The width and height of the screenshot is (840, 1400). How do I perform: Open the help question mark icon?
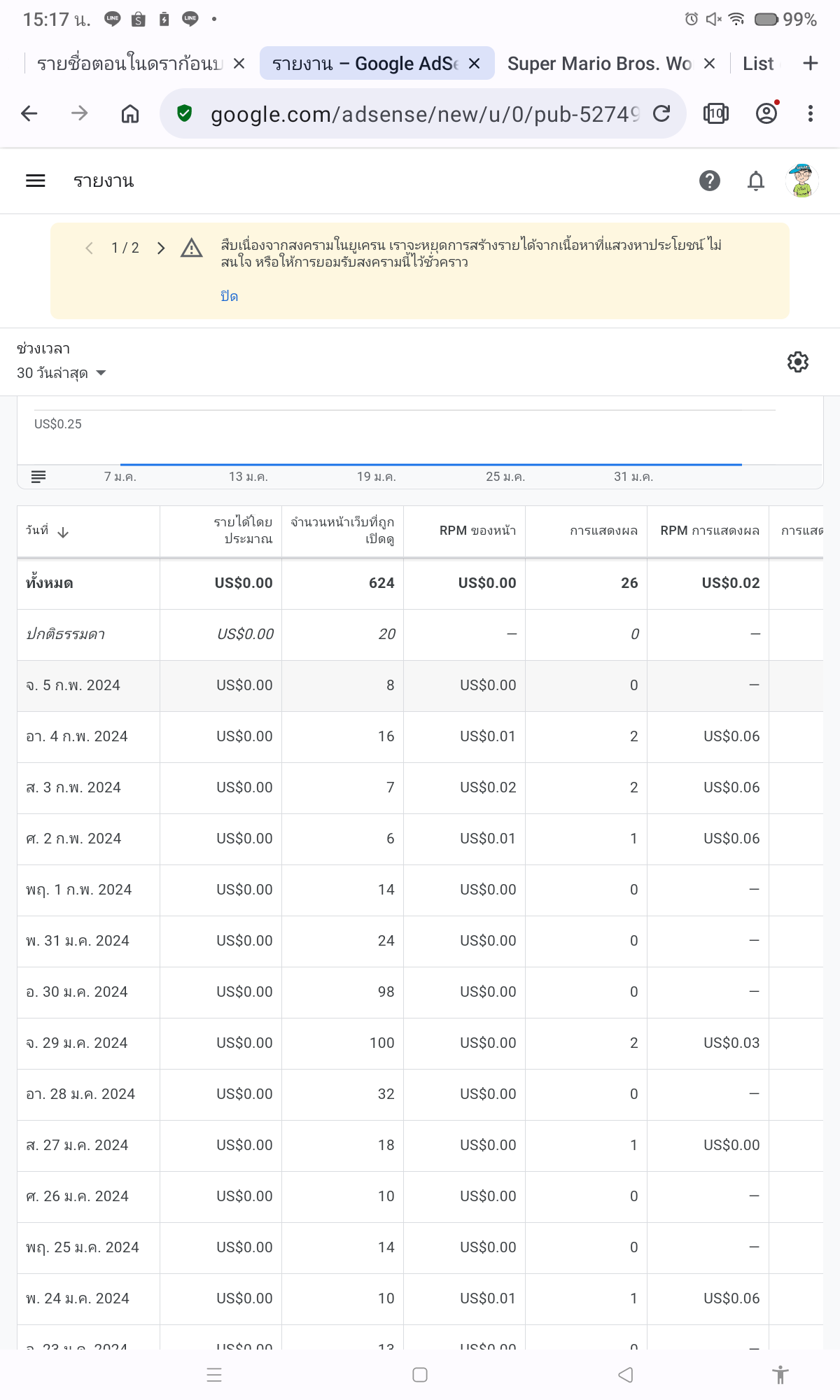tap(709, 181)
